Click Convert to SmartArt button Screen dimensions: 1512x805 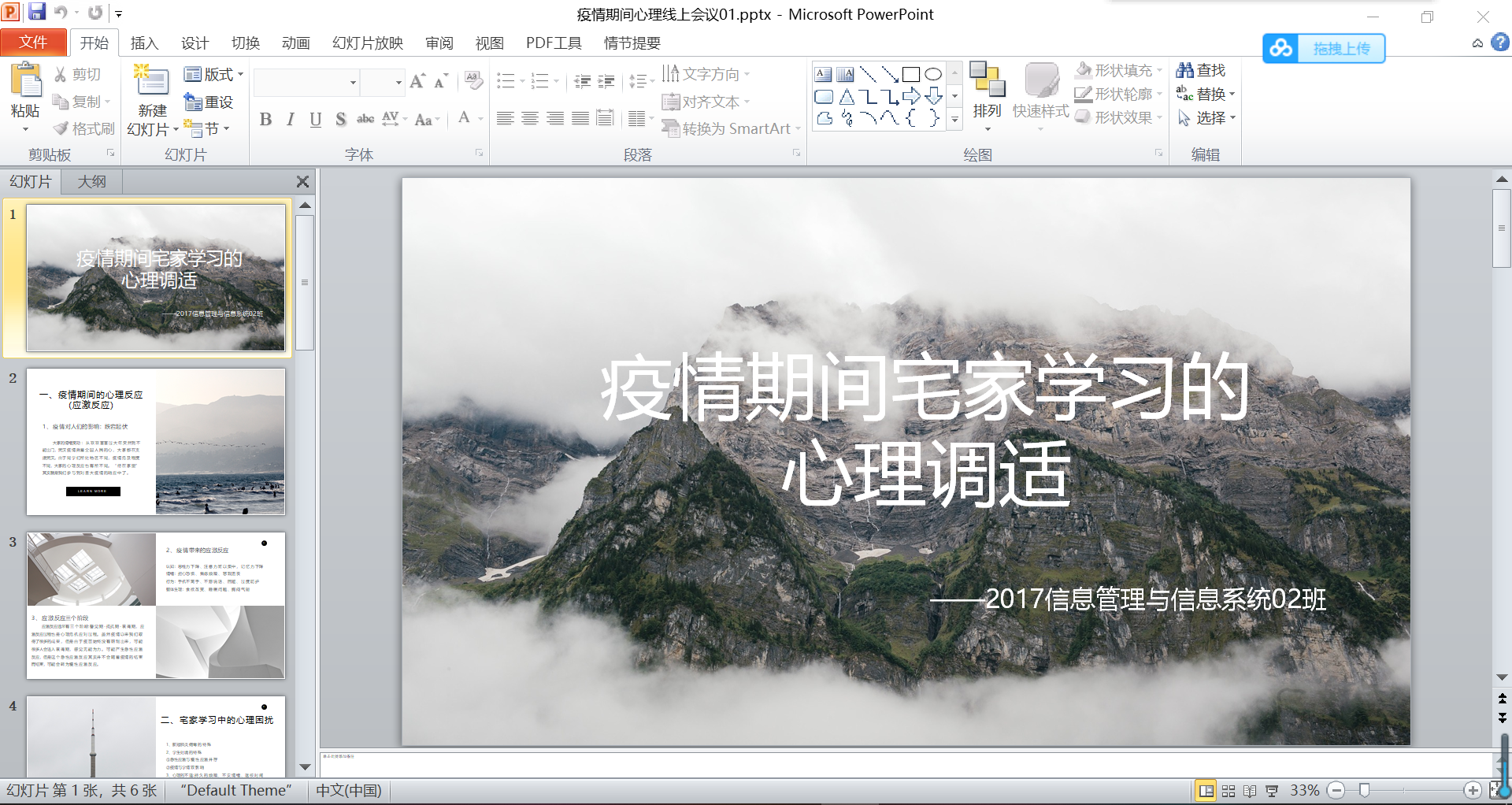732,128
